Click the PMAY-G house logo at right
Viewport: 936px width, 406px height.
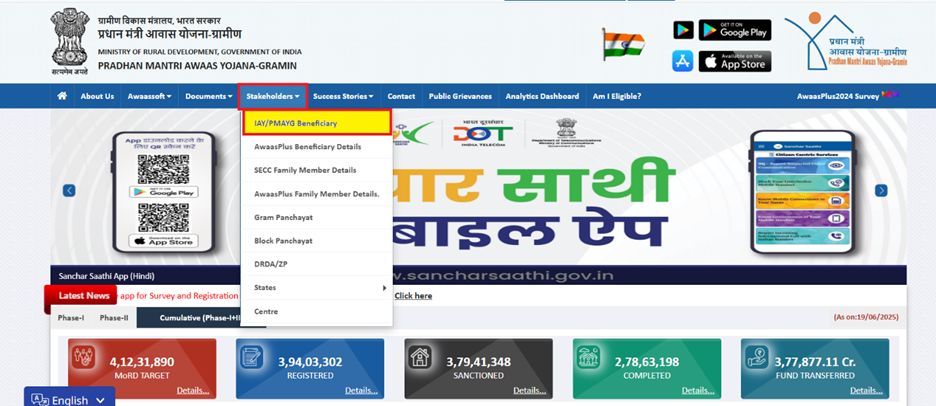(x=845, y=42)
